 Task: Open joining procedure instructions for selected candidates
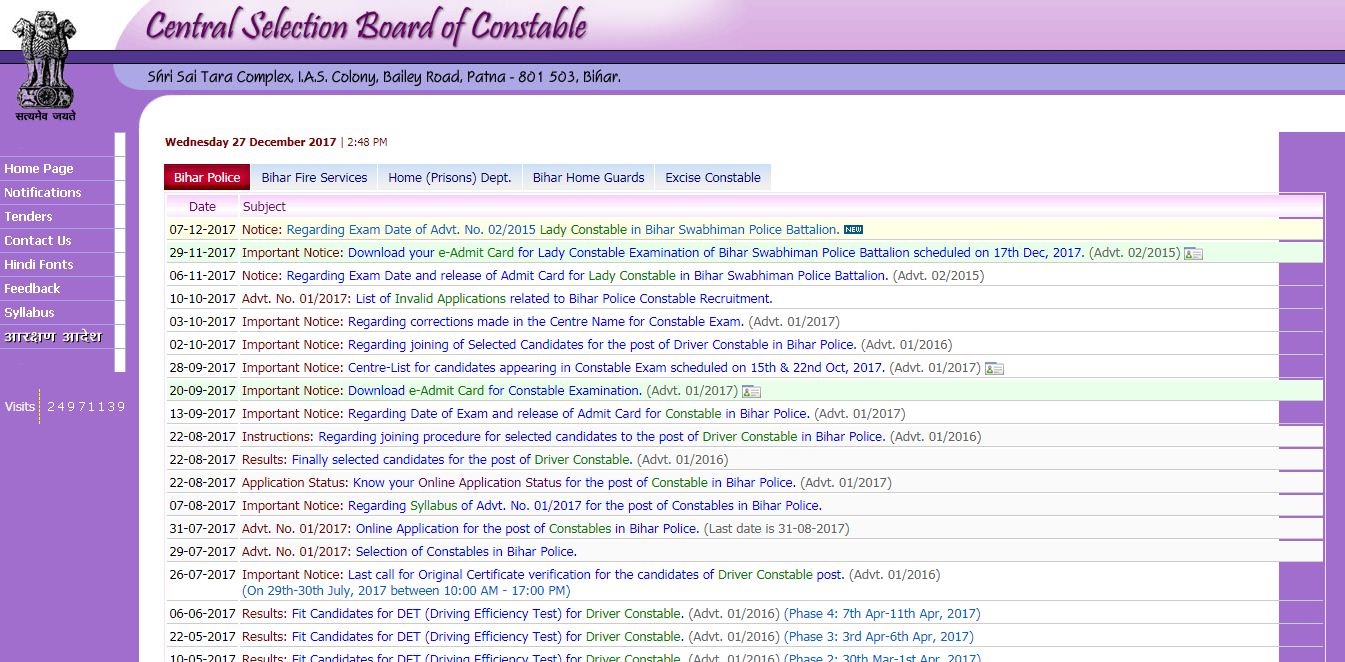[x=602, y=437]
